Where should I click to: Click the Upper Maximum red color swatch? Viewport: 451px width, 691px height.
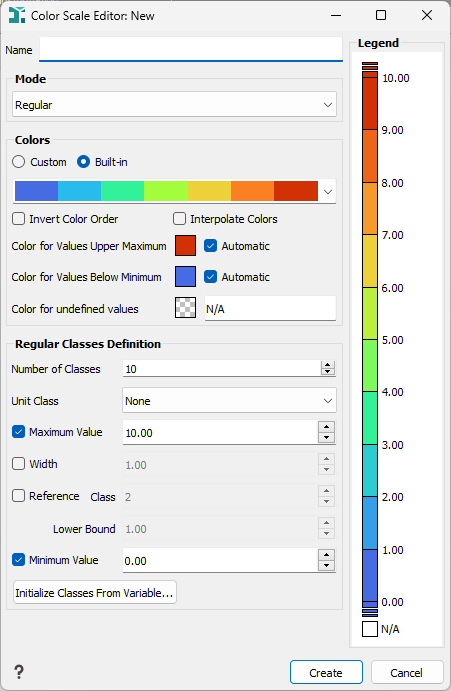point(186,245)
